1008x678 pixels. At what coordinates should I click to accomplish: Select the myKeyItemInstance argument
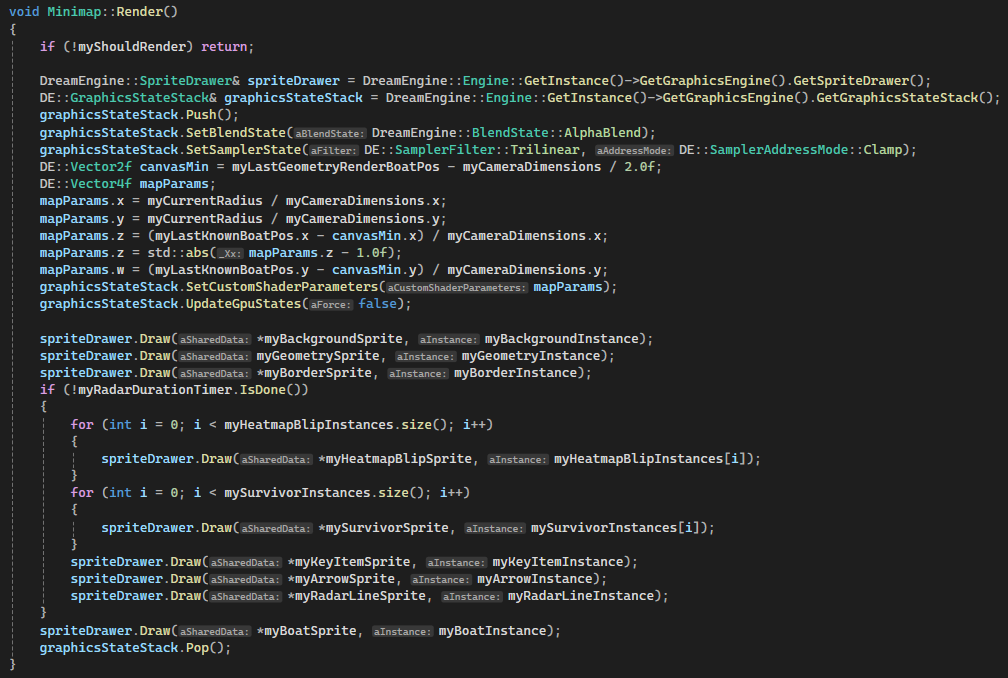coord(558,562)
